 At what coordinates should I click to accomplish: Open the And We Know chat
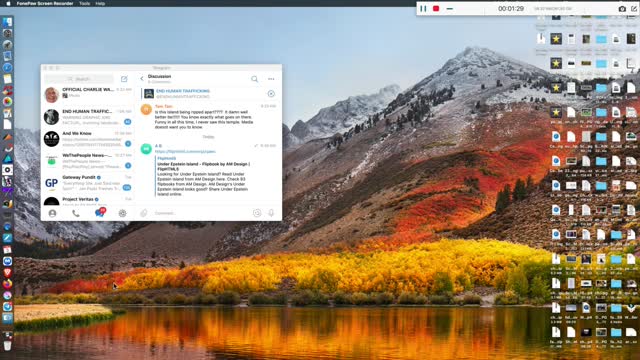click(x=88, y=139)
